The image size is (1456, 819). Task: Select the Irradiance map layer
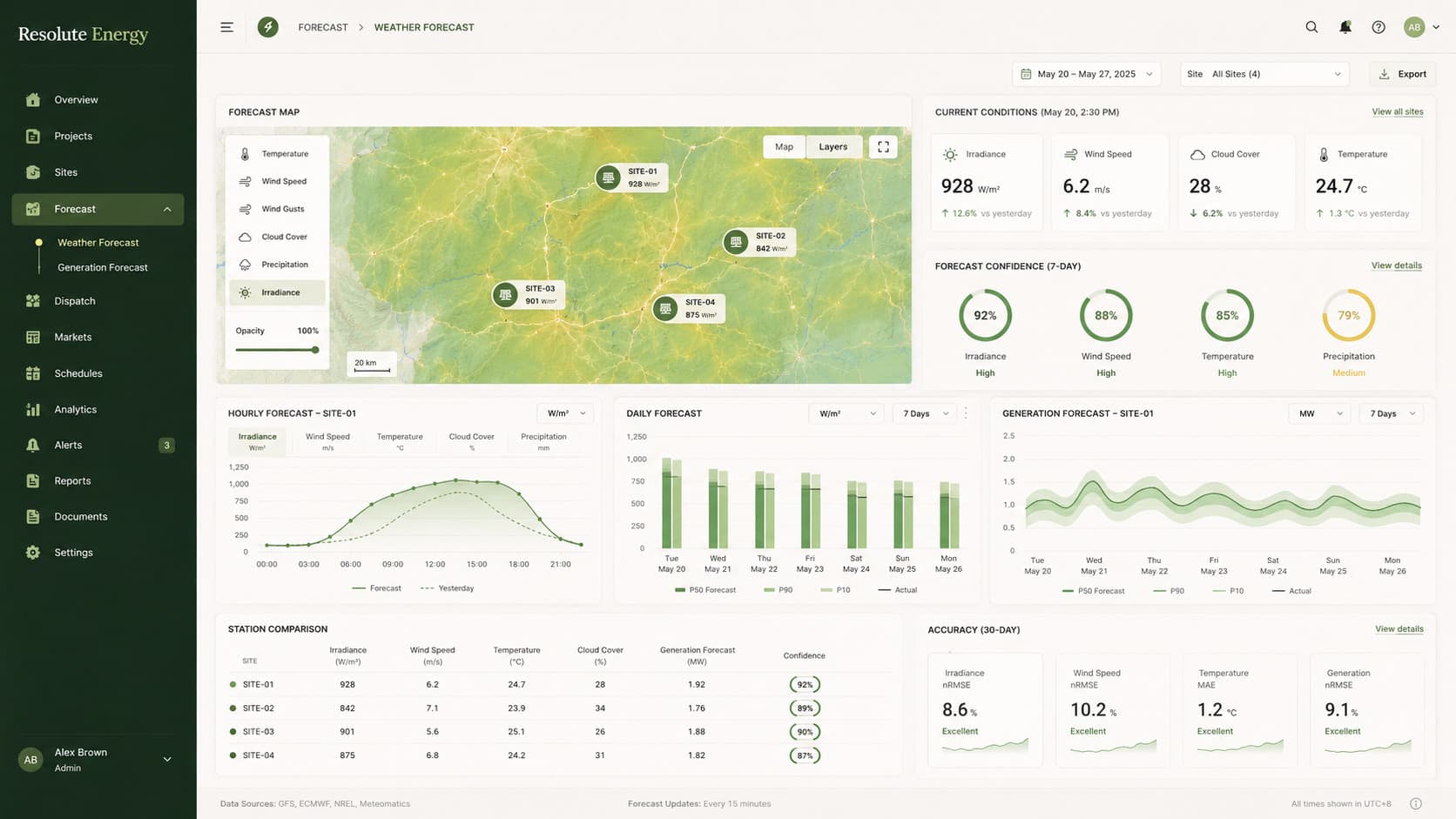[x=277, y=292]
